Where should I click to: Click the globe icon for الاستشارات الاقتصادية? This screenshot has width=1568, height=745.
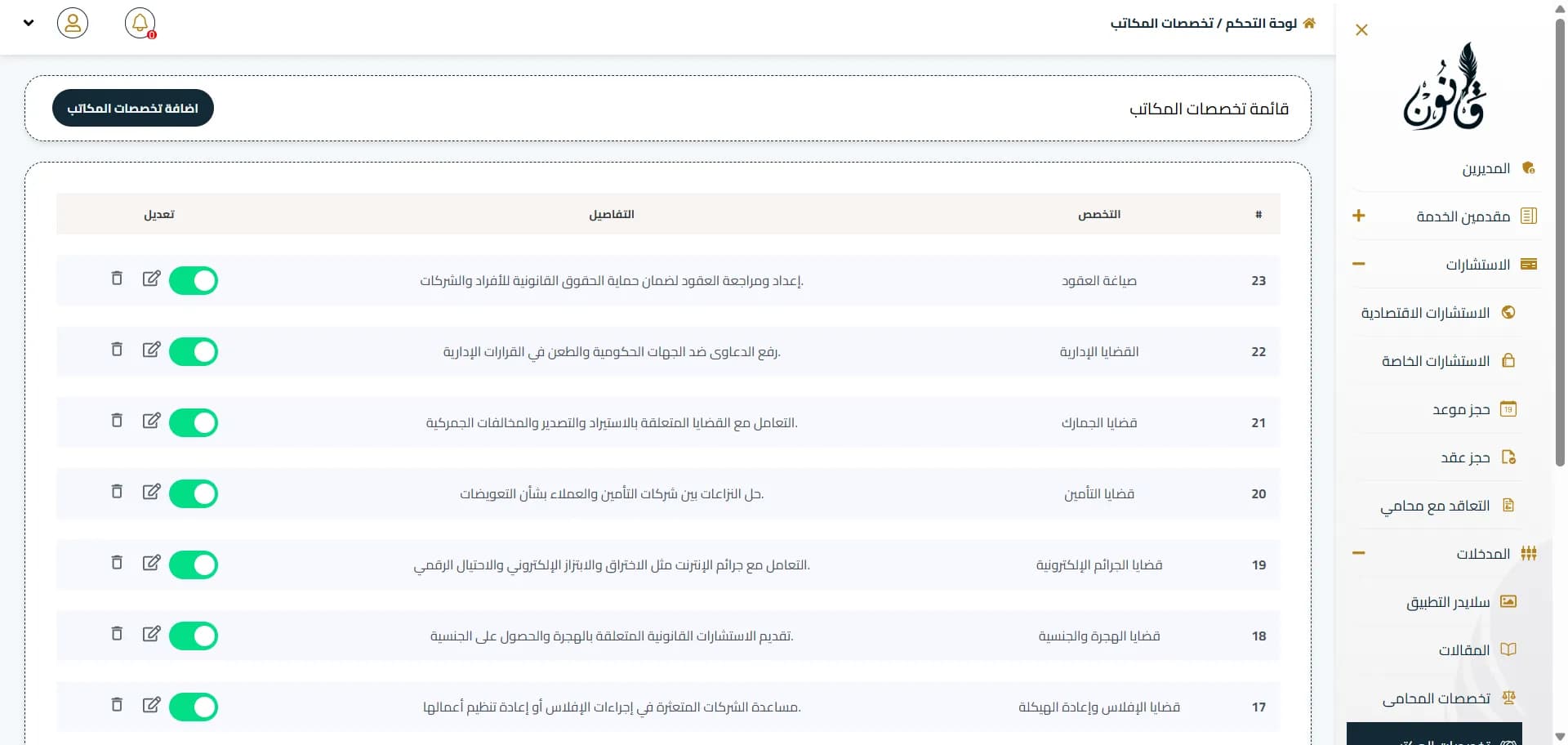point(1508,312)
